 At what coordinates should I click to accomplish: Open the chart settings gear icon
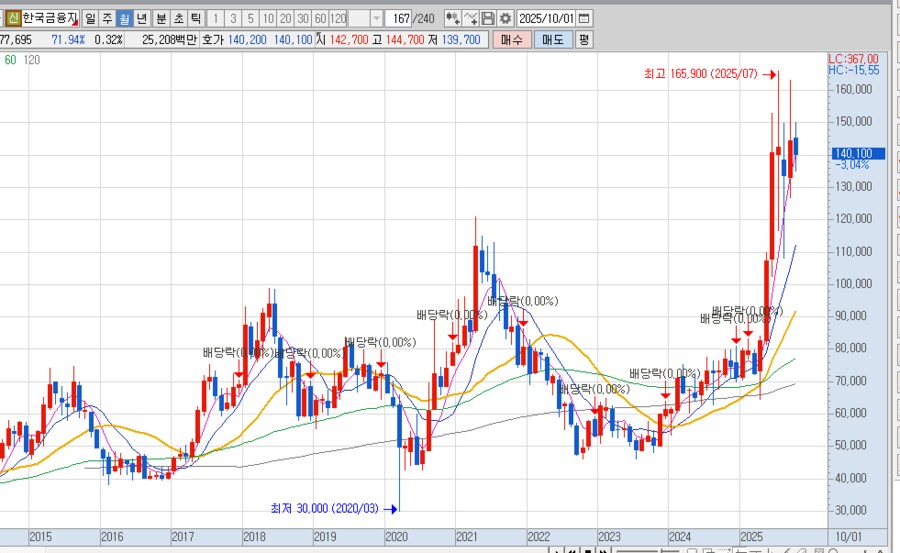505,18
